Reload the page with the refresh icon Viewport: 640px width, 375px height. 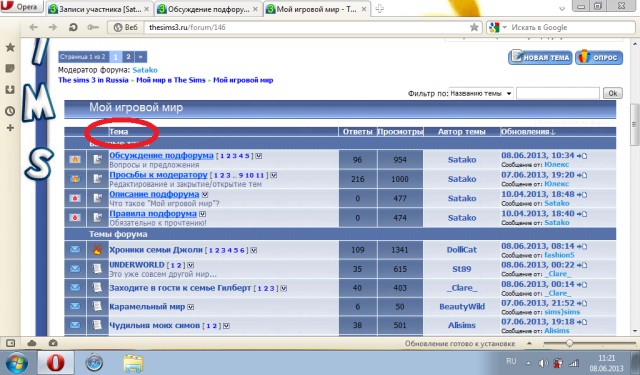[73, 27]
